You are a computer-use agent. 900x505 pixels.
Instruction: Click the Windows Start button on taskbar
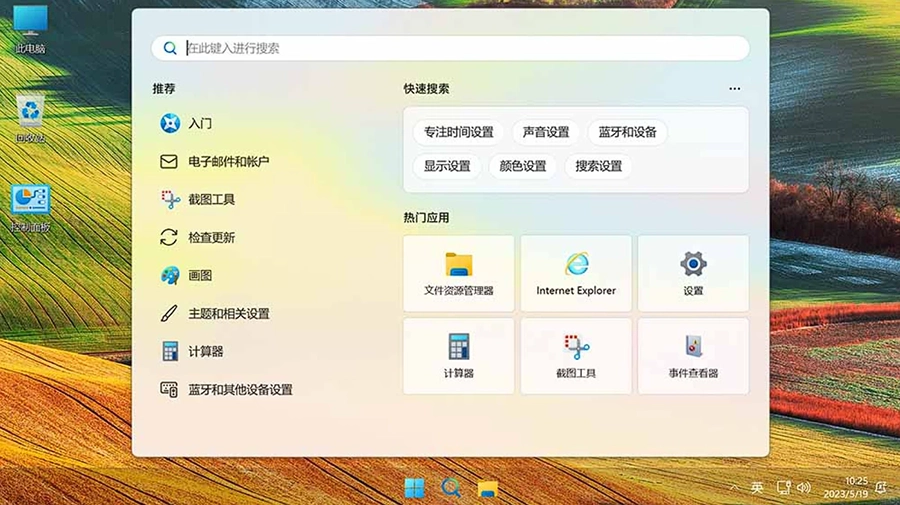coord(414,488)
